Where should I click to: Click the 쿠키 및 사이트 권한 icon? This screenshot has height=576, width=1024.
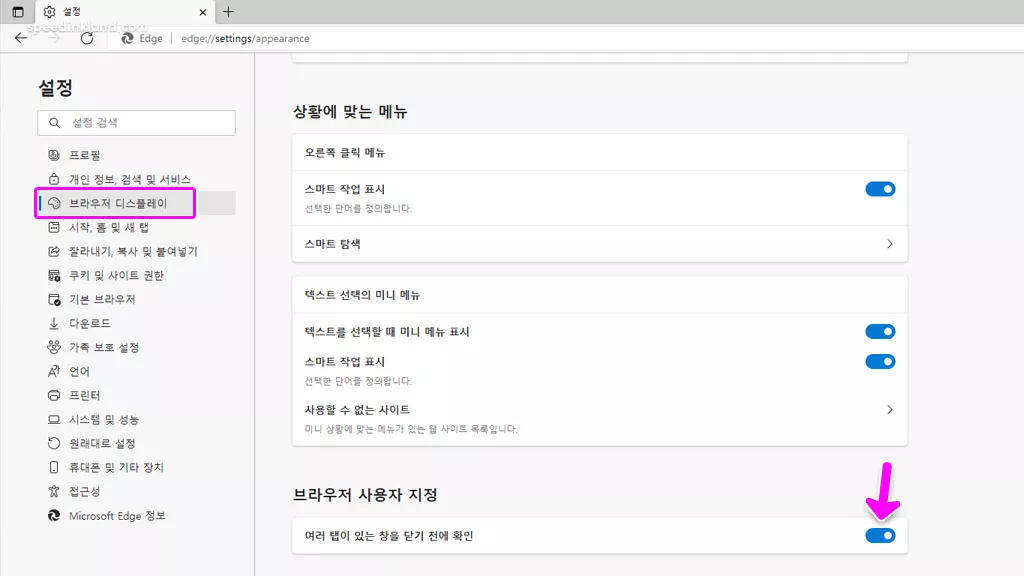pyautogui.click(x=54, y=276)
